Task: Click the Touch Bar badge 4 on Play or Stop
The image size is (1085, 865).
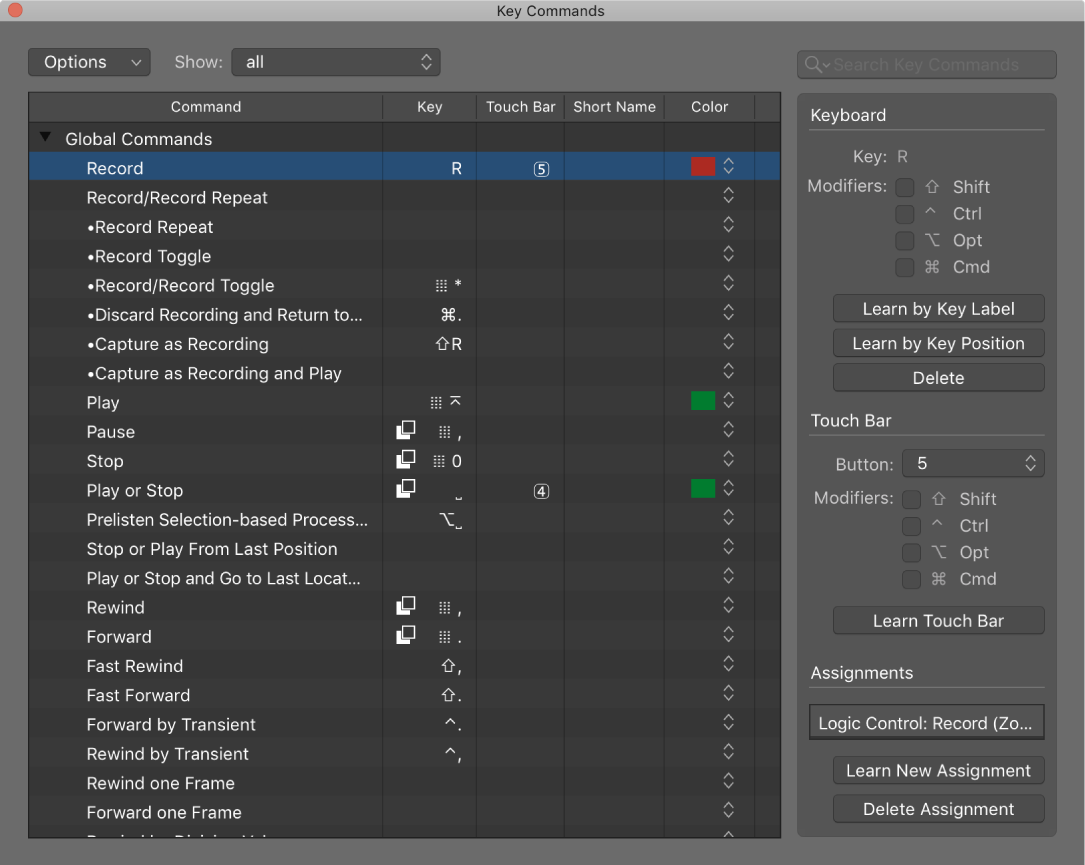Action: 540,490
